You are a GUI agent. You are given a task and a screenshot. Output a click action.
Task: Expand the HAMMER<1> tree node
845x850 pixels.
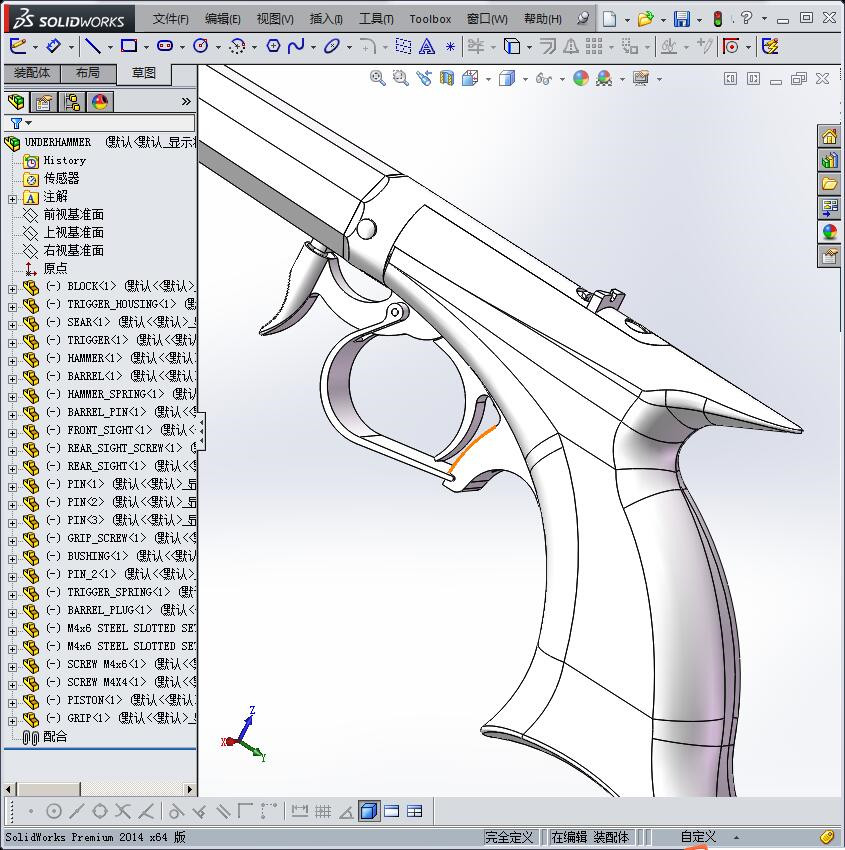pyautogui.click(x=12, y=361)
